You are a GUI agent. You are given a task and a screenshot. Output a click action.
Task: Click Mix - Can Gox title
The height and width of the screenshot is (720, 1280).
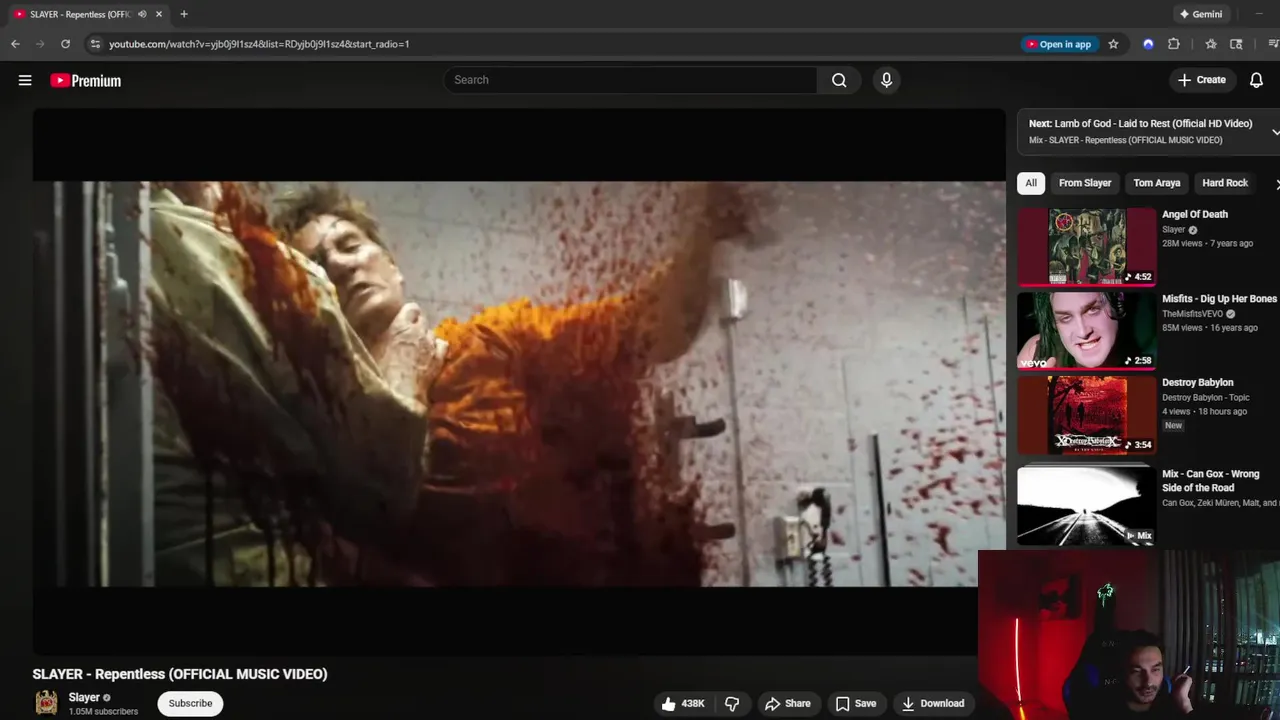point(1211,481)
